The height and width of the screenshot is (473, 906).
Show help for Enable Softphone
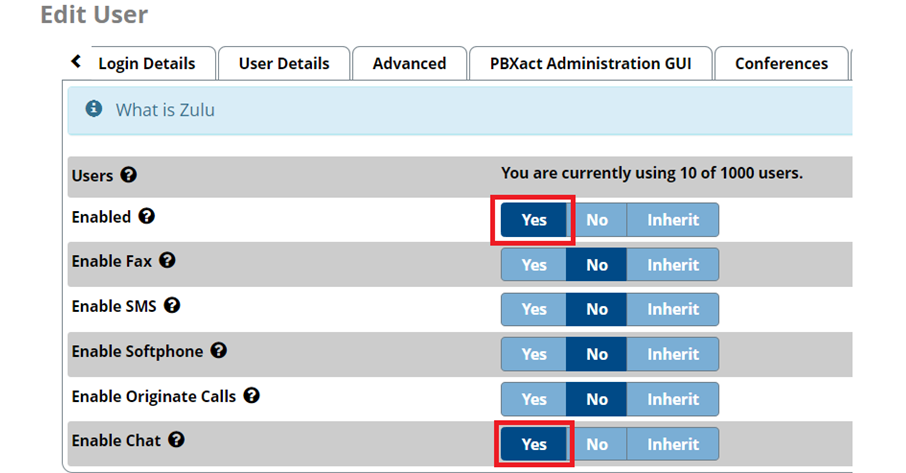(x=218, y=351)
